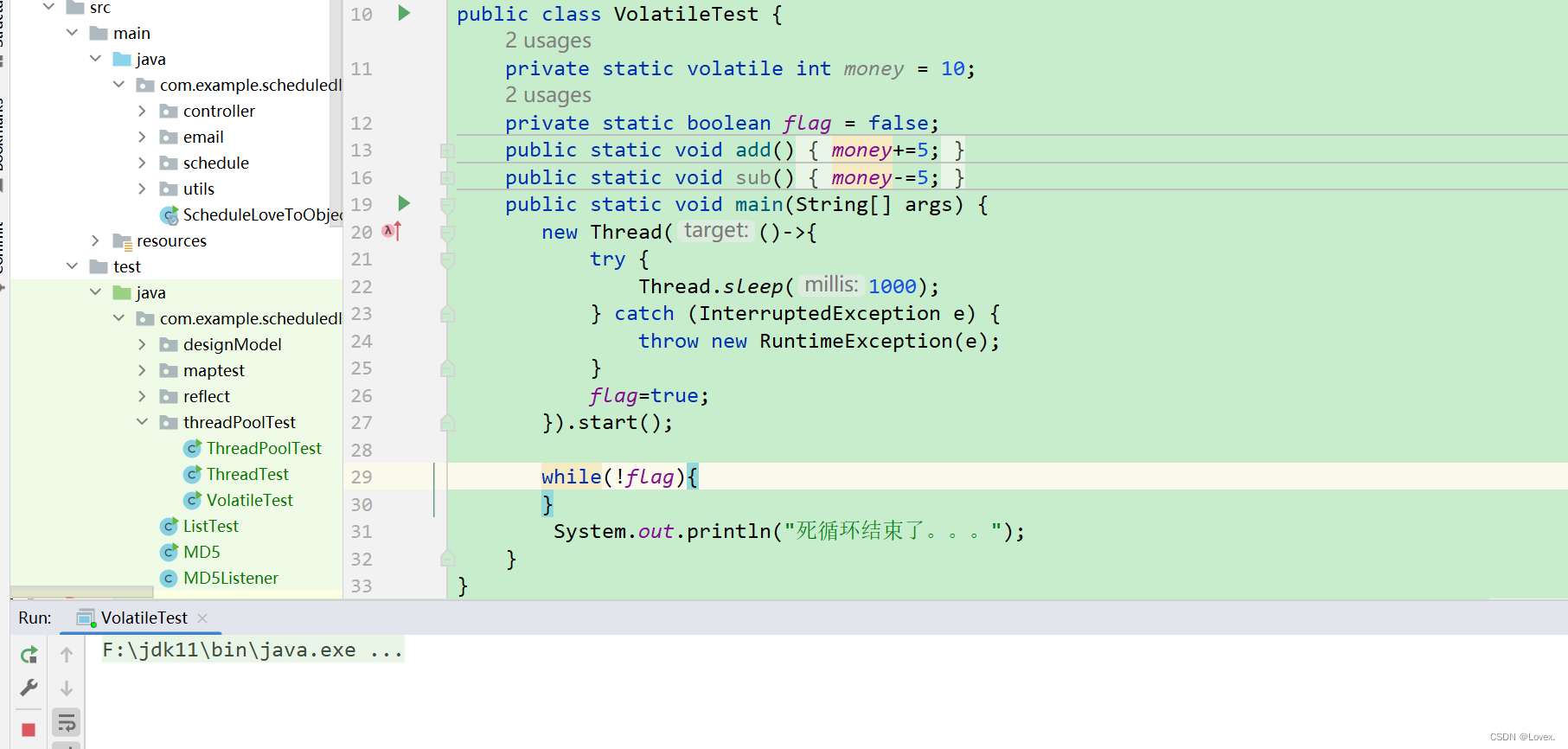Click the test folder icon

tap(99, 266)
